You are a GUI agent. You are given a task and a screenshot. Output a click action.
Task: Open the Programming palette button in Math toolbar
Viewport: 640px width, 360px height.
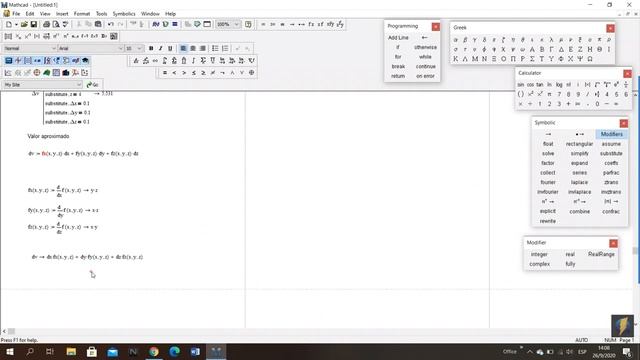coord(66,60)
